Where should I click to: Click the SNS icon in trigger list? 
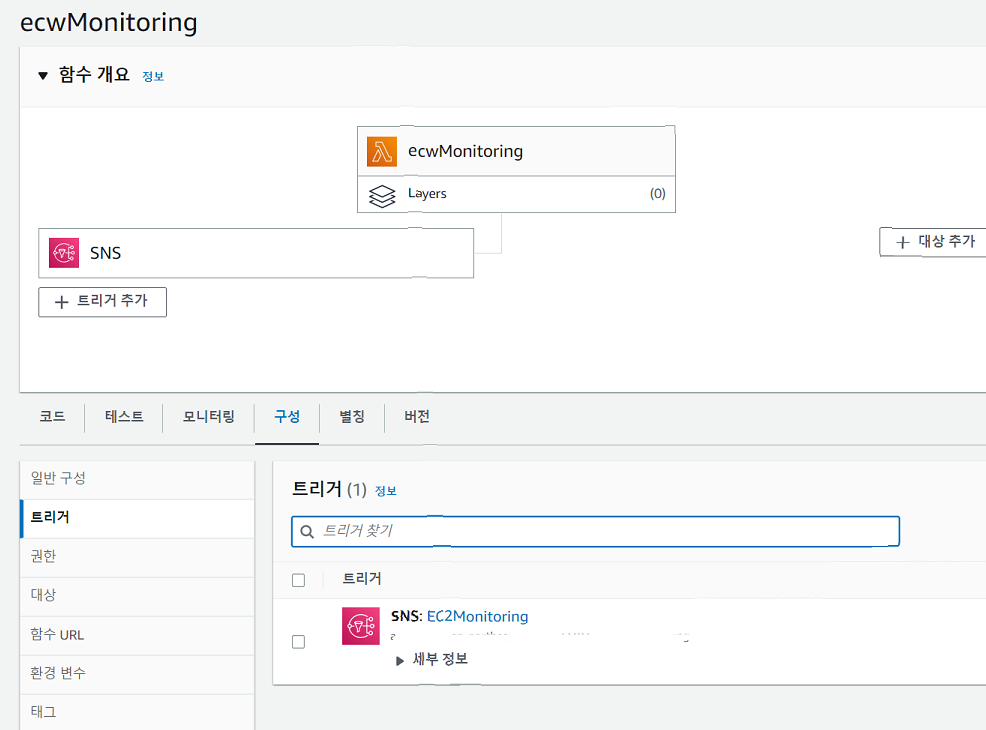pos(360,625)
